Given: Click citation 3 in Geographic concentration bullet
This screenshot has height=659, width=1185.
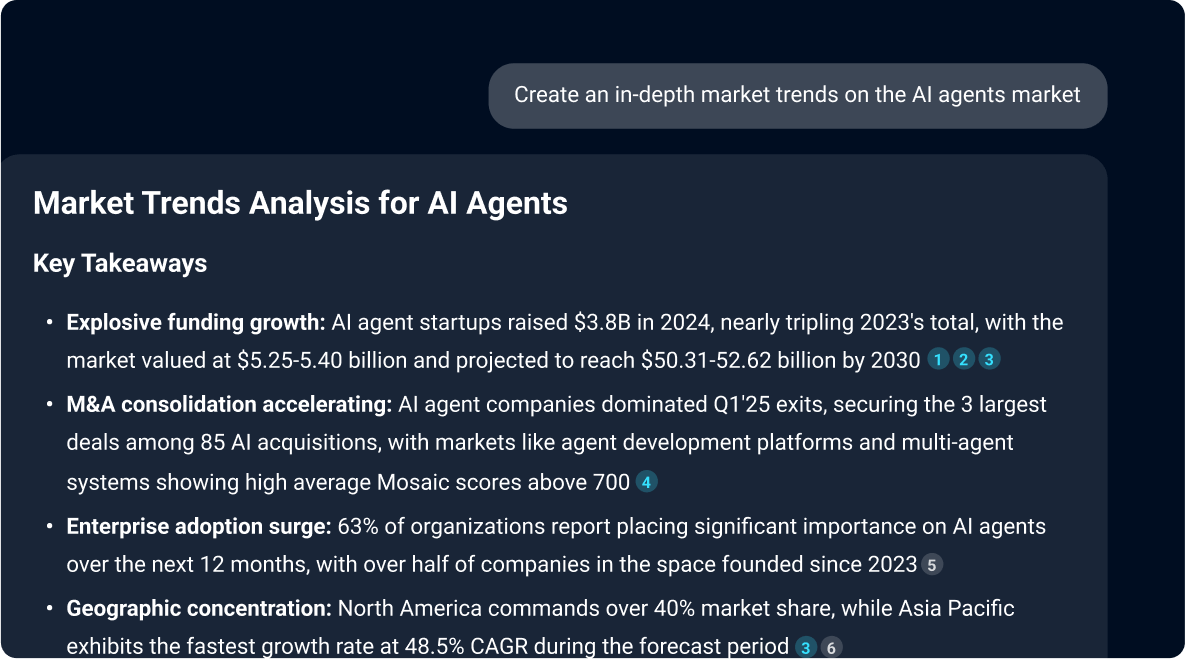Looking at the screenshot, I should click(806, 647).
